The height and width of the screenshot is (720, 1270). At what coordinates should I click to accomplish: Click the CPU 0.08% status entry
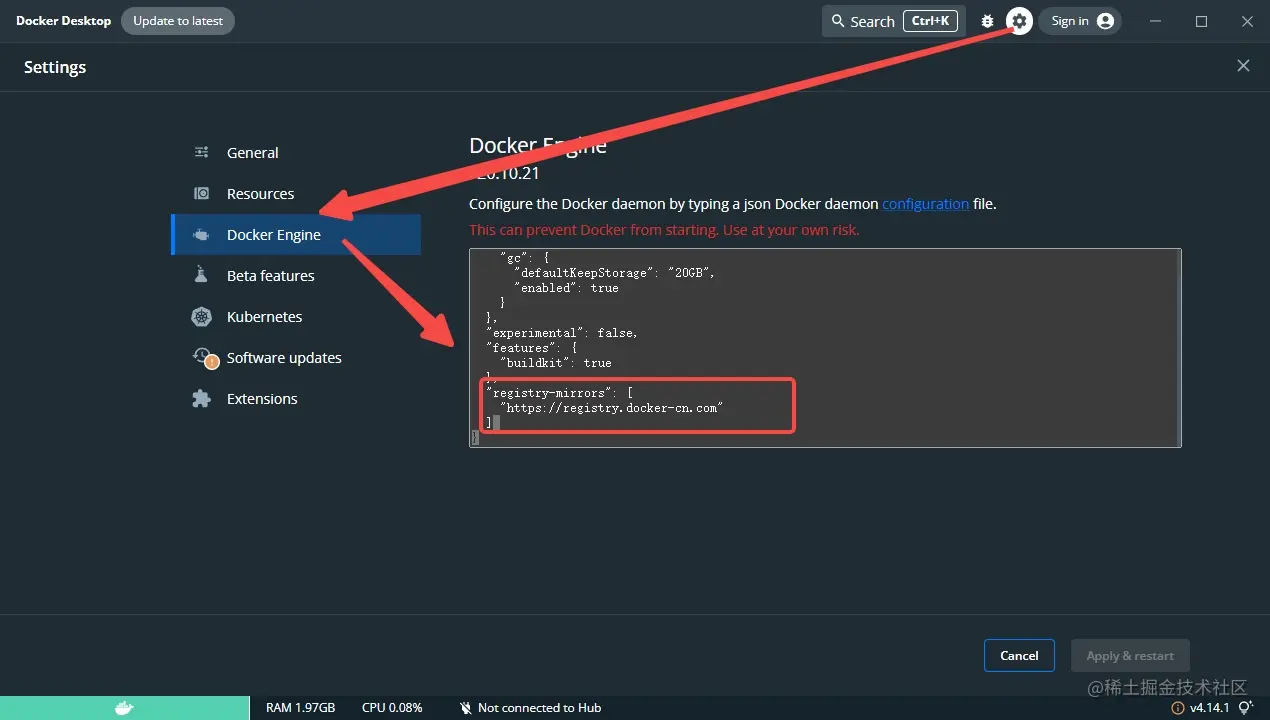(392, 708)
